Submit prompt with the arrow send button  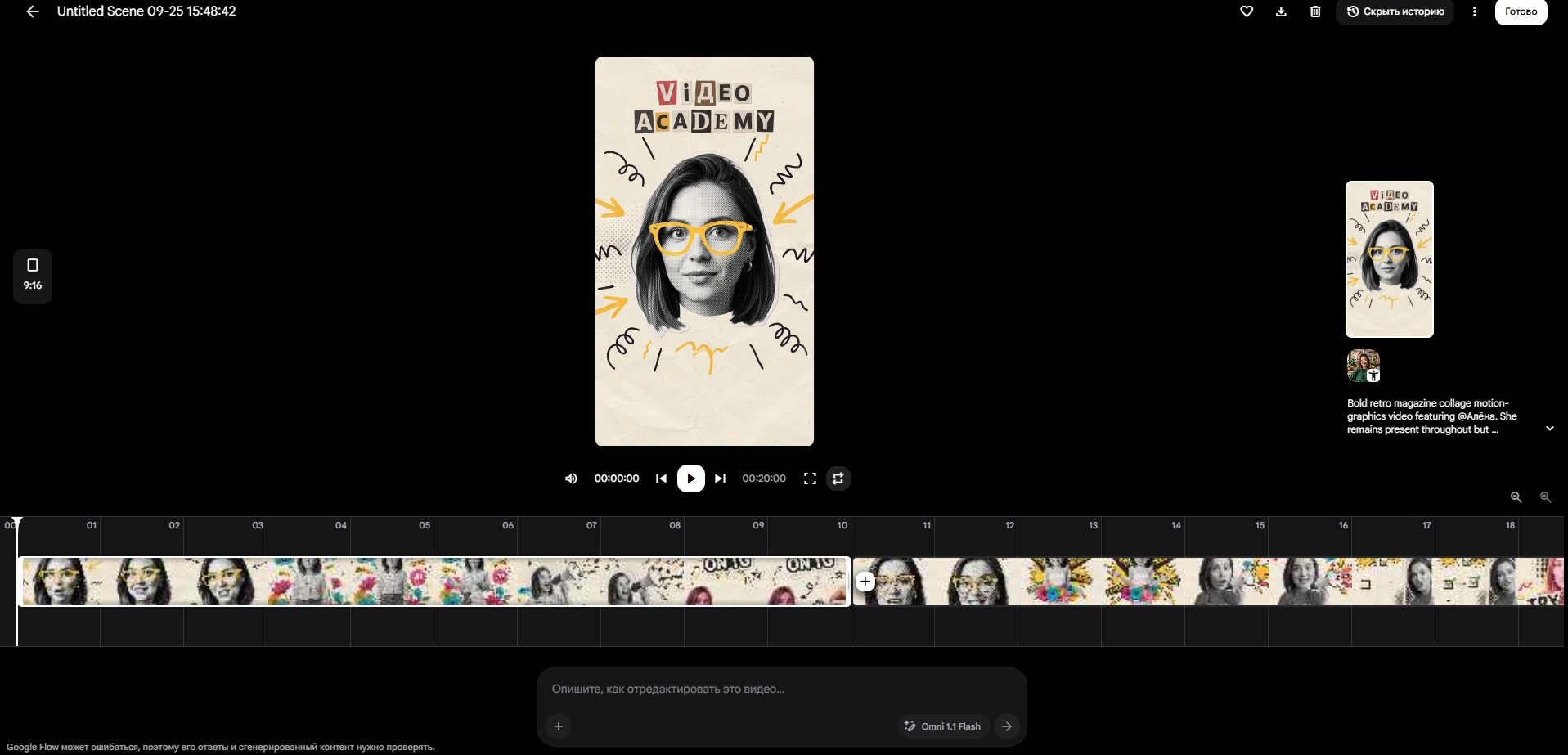(x=1007, y=726)
